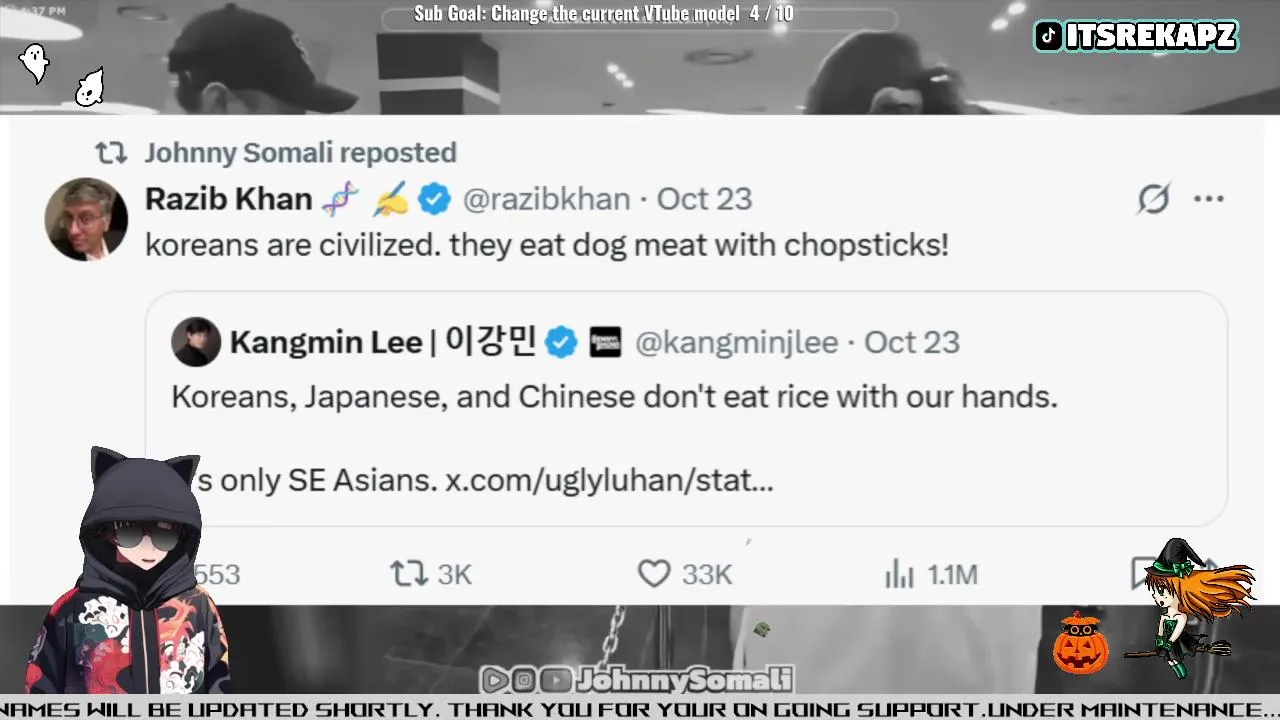Click the TikTok logo in ITSREKAPZ banner
1280x720 pixels.
[1048, 37]
